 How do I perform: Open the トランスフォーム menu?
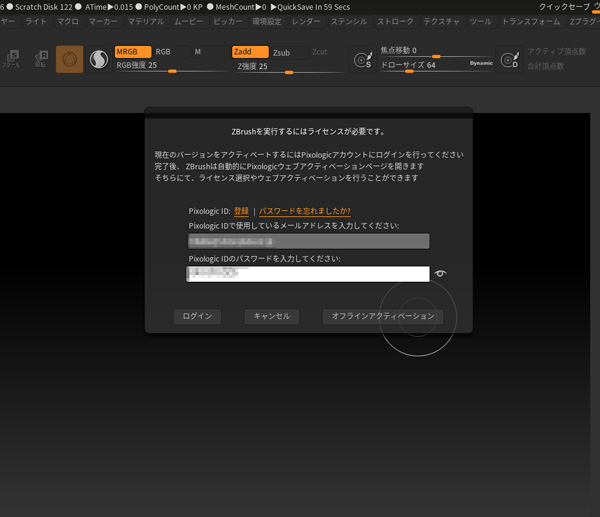tap(531, 22)
